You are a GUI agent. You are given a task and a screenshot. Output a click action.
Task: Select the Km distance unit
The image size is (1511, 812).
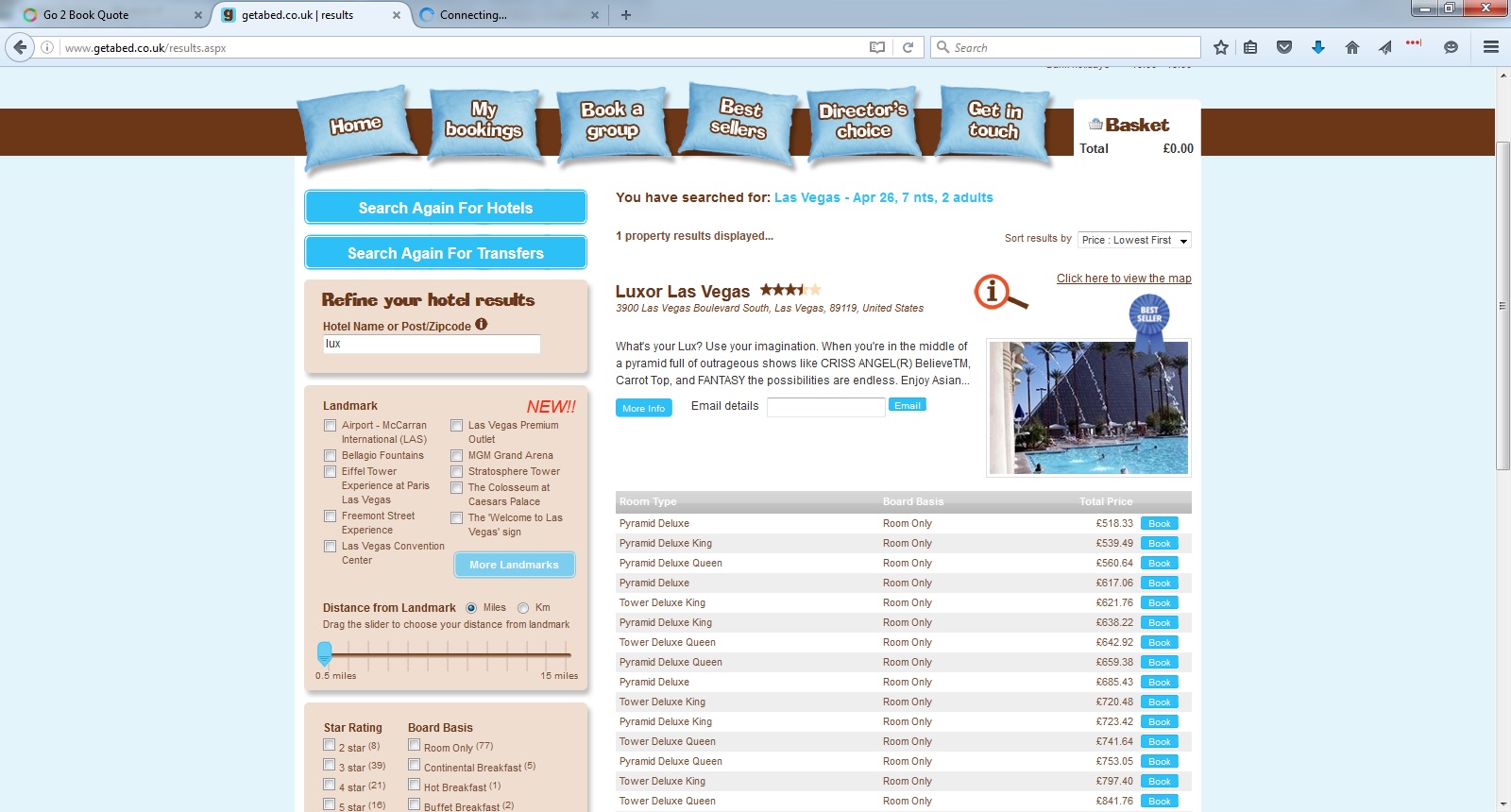coord(523,608)
